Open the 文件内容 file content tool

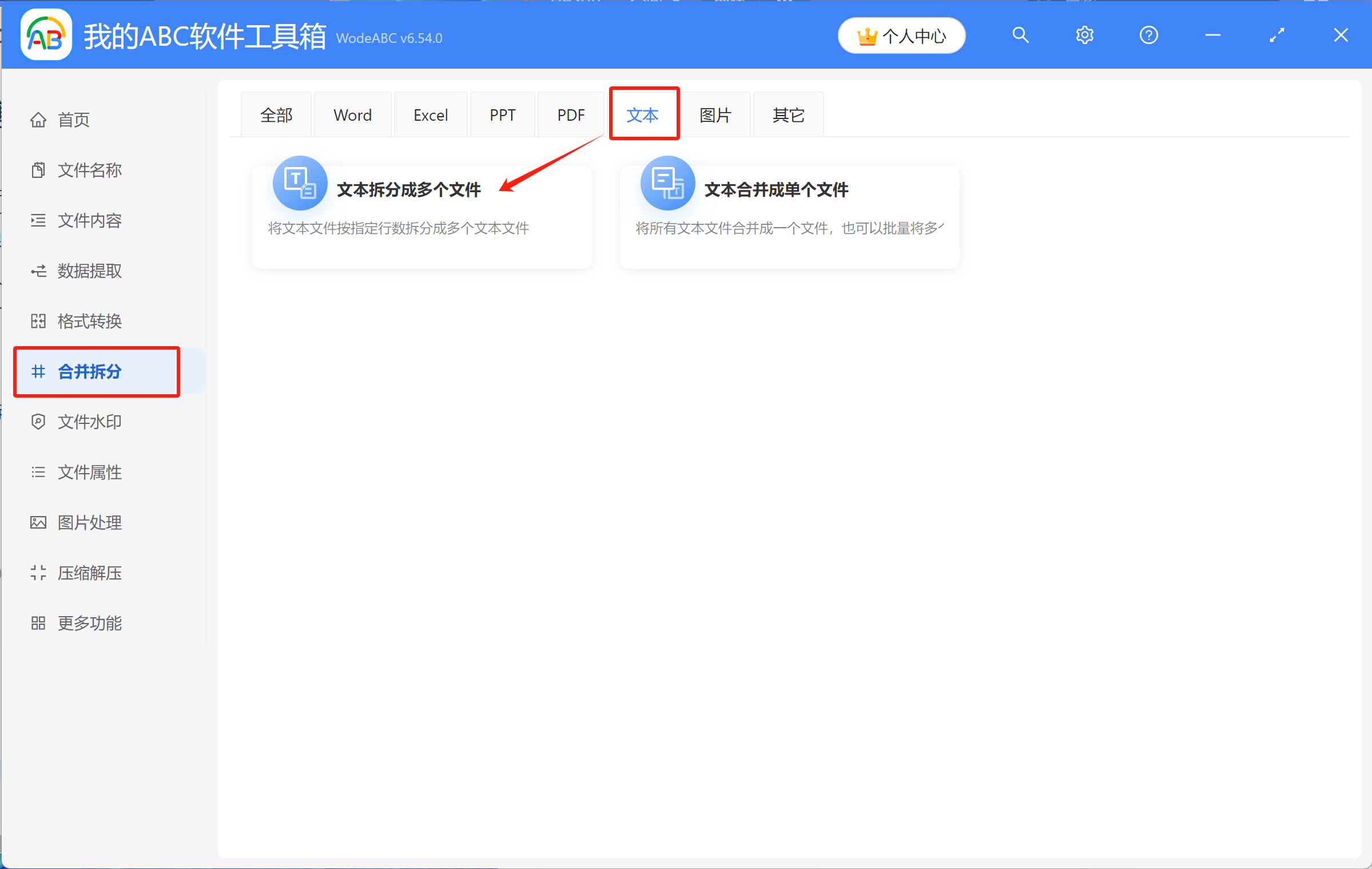pos(89,220)
